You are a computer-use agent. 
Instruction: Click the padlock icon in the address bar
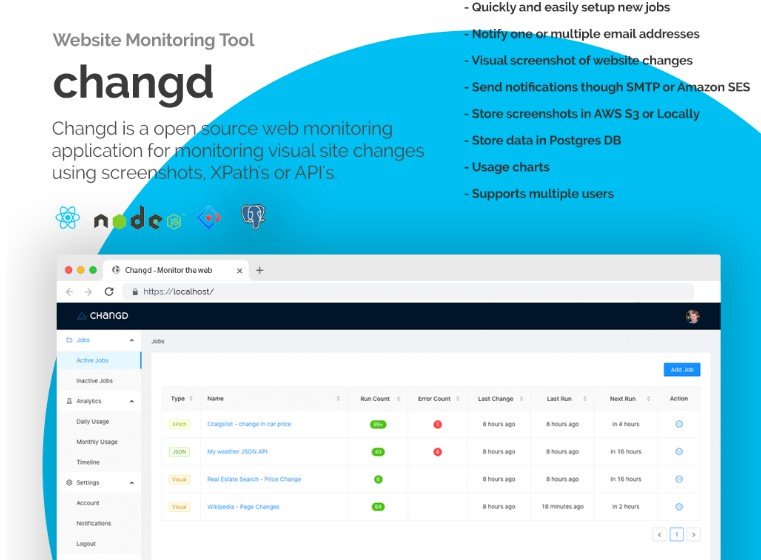(135, 292)
